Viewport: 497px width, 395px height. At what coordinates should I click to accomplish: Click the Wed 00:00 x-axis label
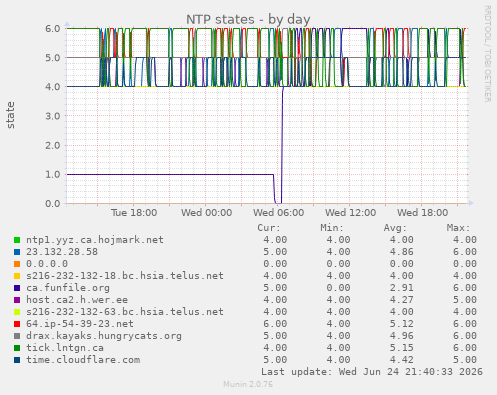(x=206, y=213)
